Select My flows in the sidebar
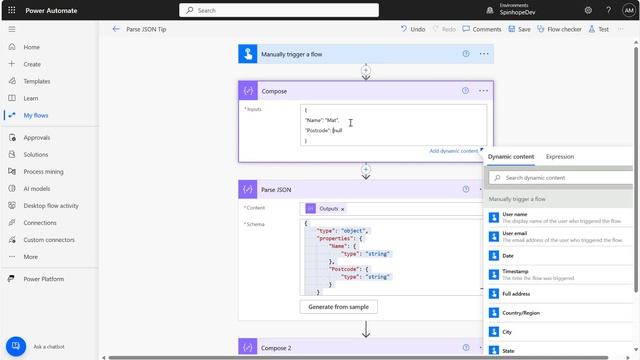Image resolution: width=640 pixels, height=360 pixels. (36, 116)
